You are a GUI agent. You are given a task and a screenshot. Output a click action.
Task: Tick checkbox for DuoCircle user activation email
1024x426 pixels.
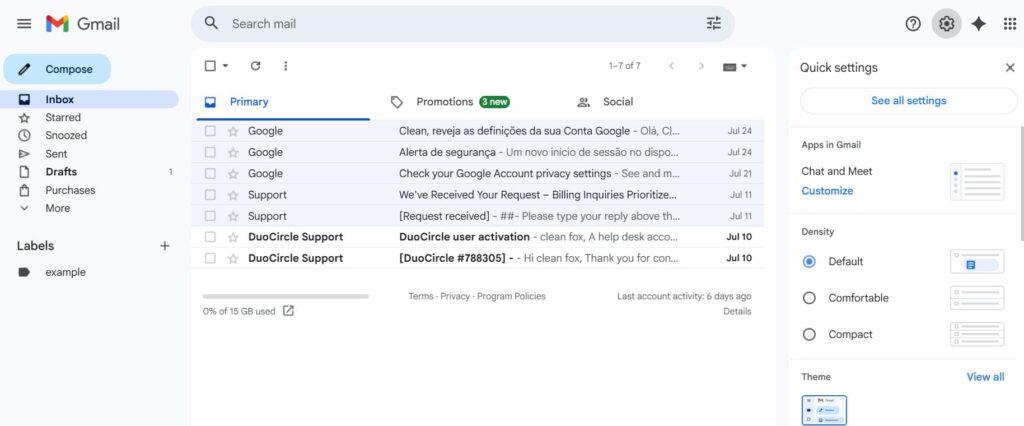[210, 237]
